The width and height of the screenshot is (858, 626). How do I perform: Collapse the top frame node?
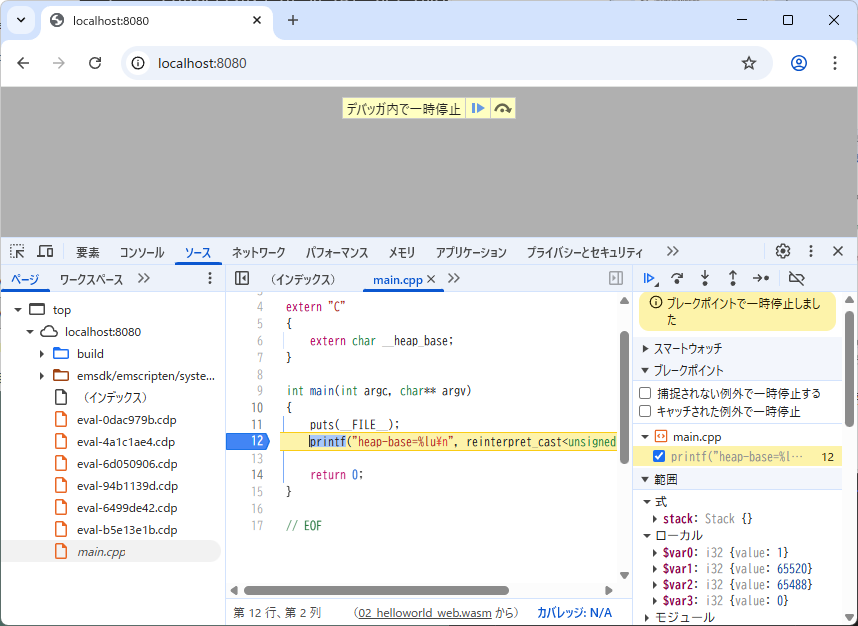pyautogui.click(x=18, y=310)
